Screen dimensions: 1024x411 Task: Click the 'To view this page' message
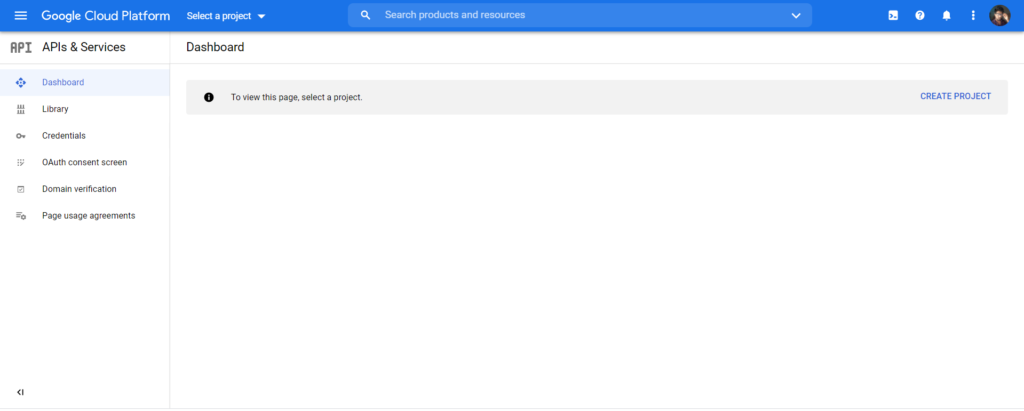pos(296,97)
